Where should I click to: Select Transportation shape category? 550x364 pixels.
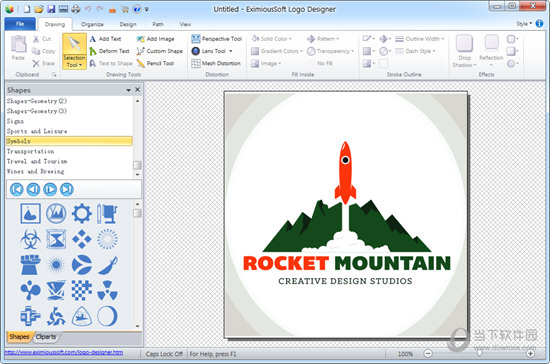click(69, 151)
